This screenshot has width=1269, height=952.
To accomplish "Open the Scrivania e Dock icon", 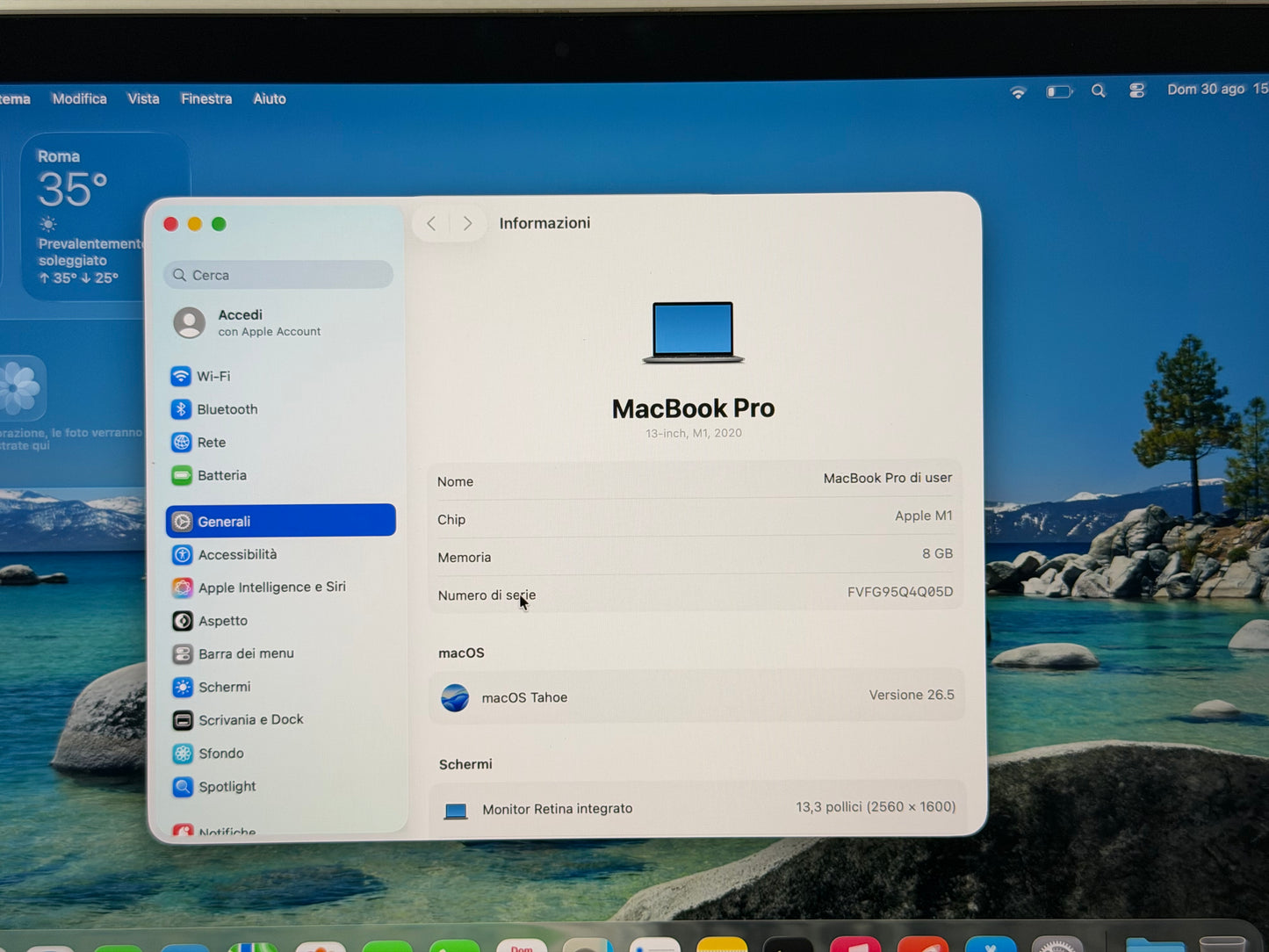I will pos(183,720).
